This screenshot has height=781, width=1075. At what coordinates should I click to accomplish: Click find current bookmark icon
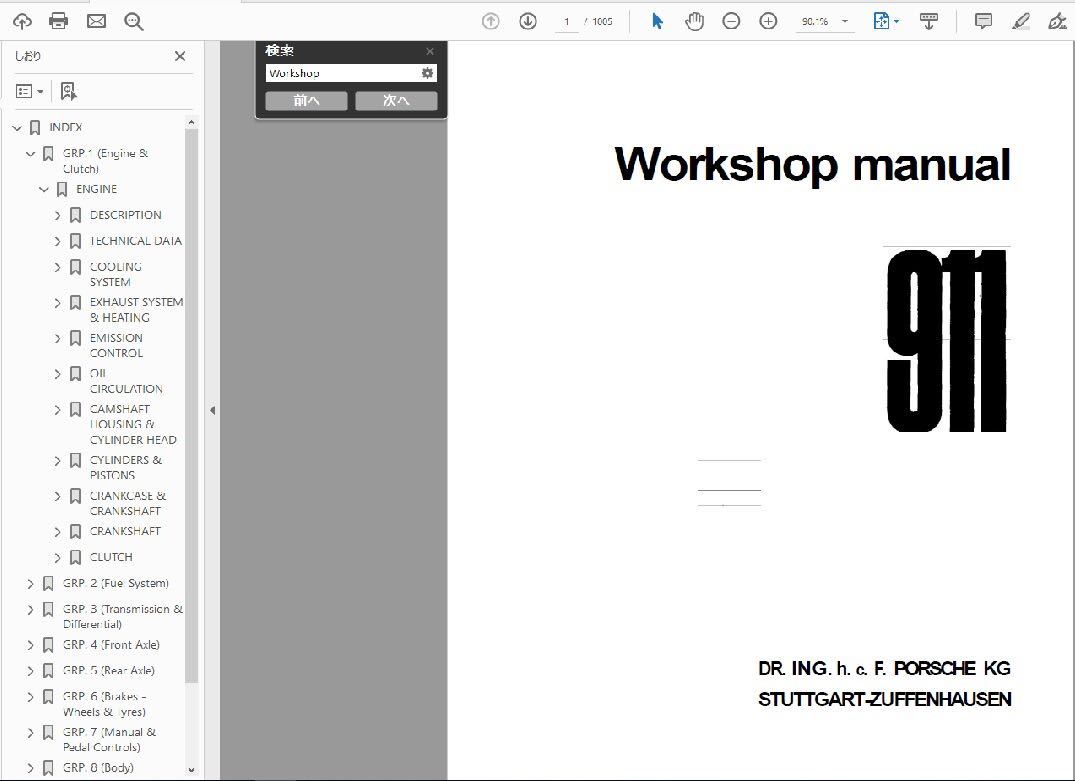[68, 91]
